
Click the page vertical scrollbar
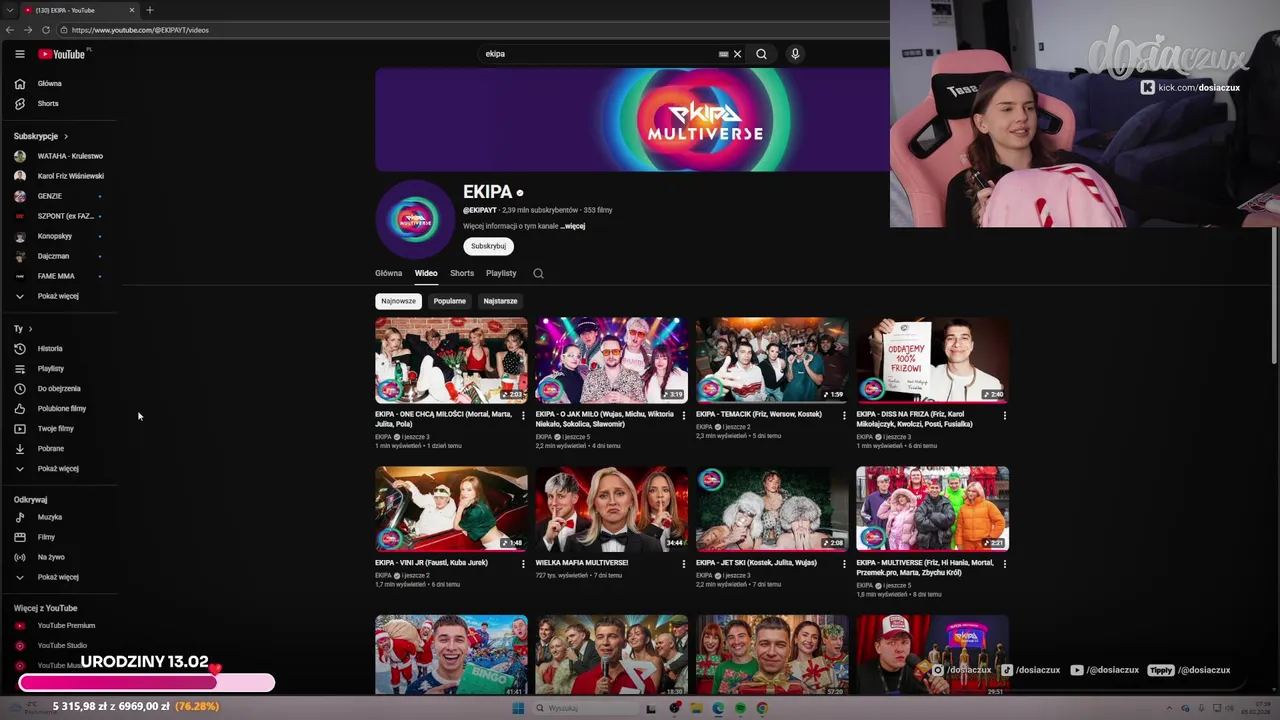tap(1274, 295)
